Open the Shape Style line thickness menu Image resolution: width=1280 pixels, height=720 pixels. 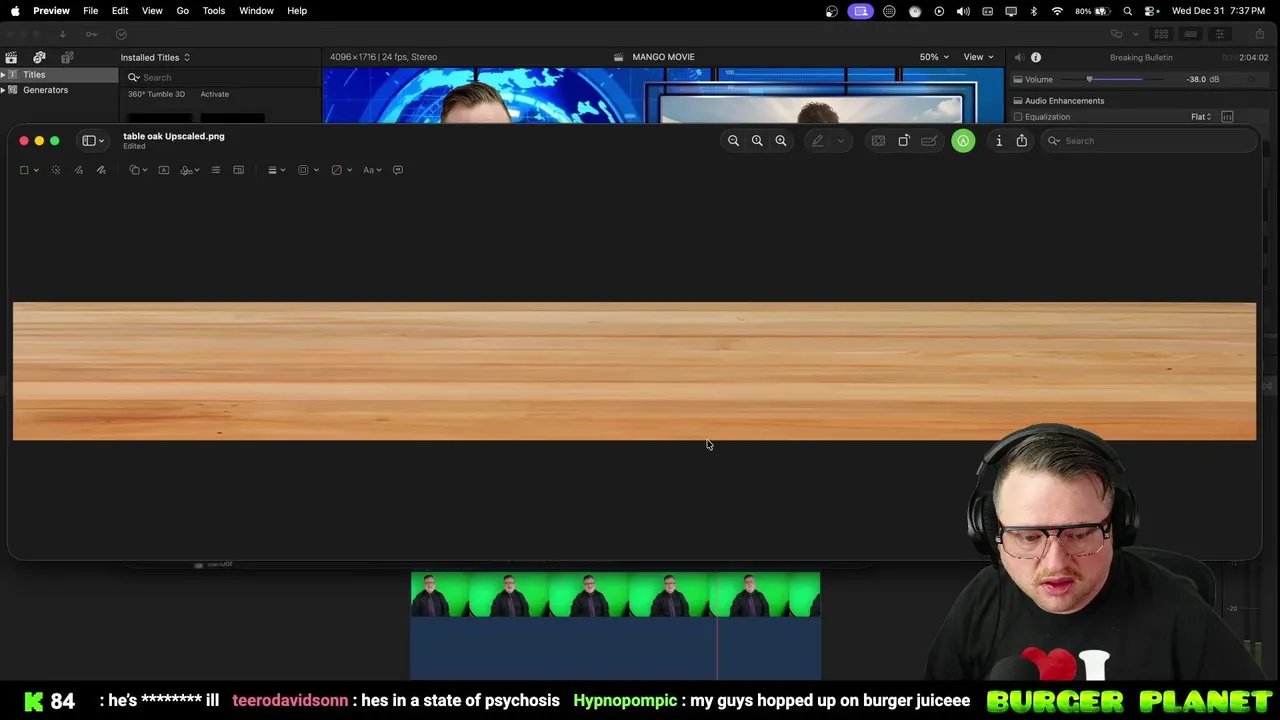pyautogui.click(x=276, y=170)
